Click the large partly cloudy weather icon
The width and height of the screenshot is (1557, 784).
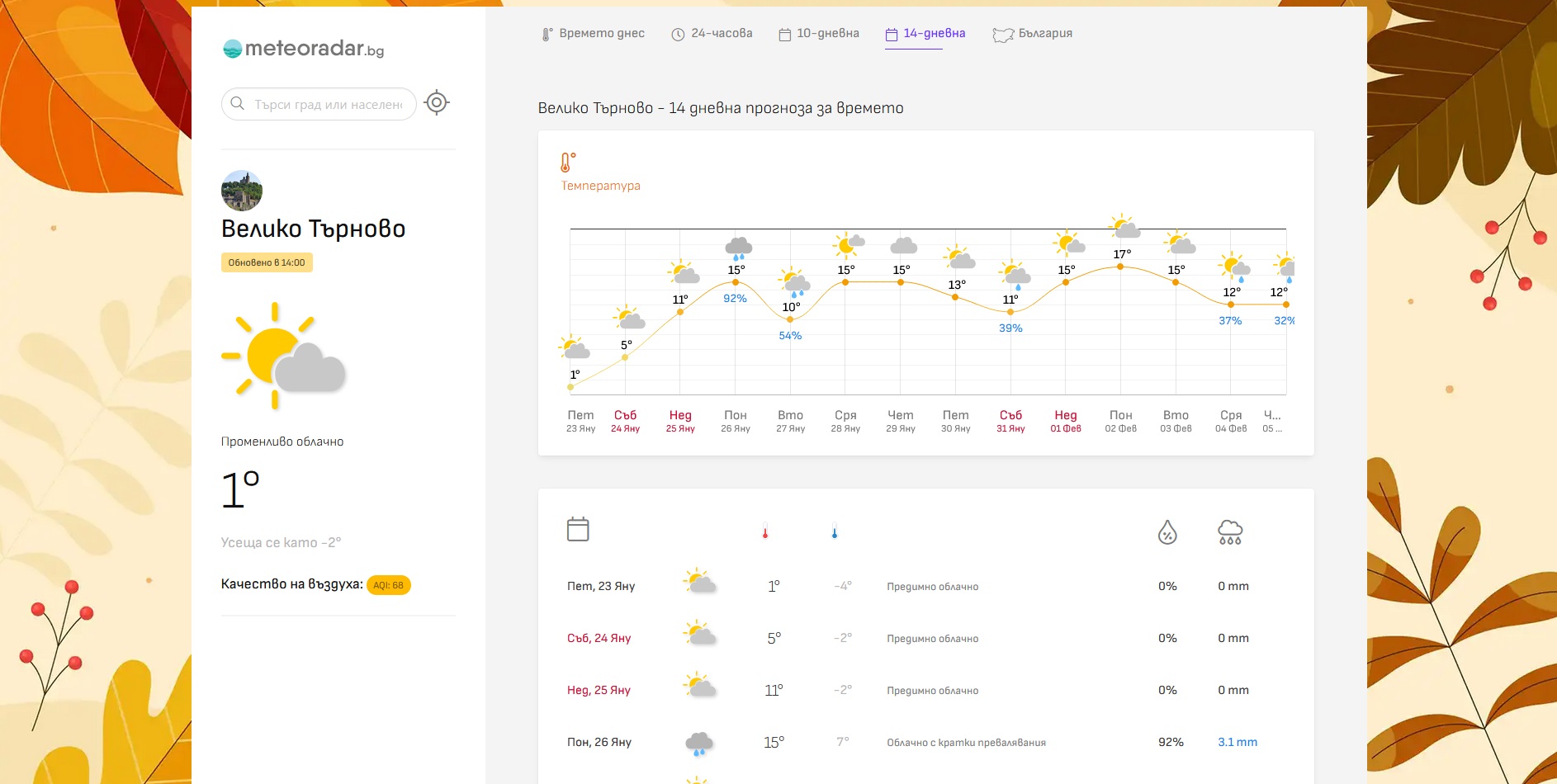pos(283,356)
